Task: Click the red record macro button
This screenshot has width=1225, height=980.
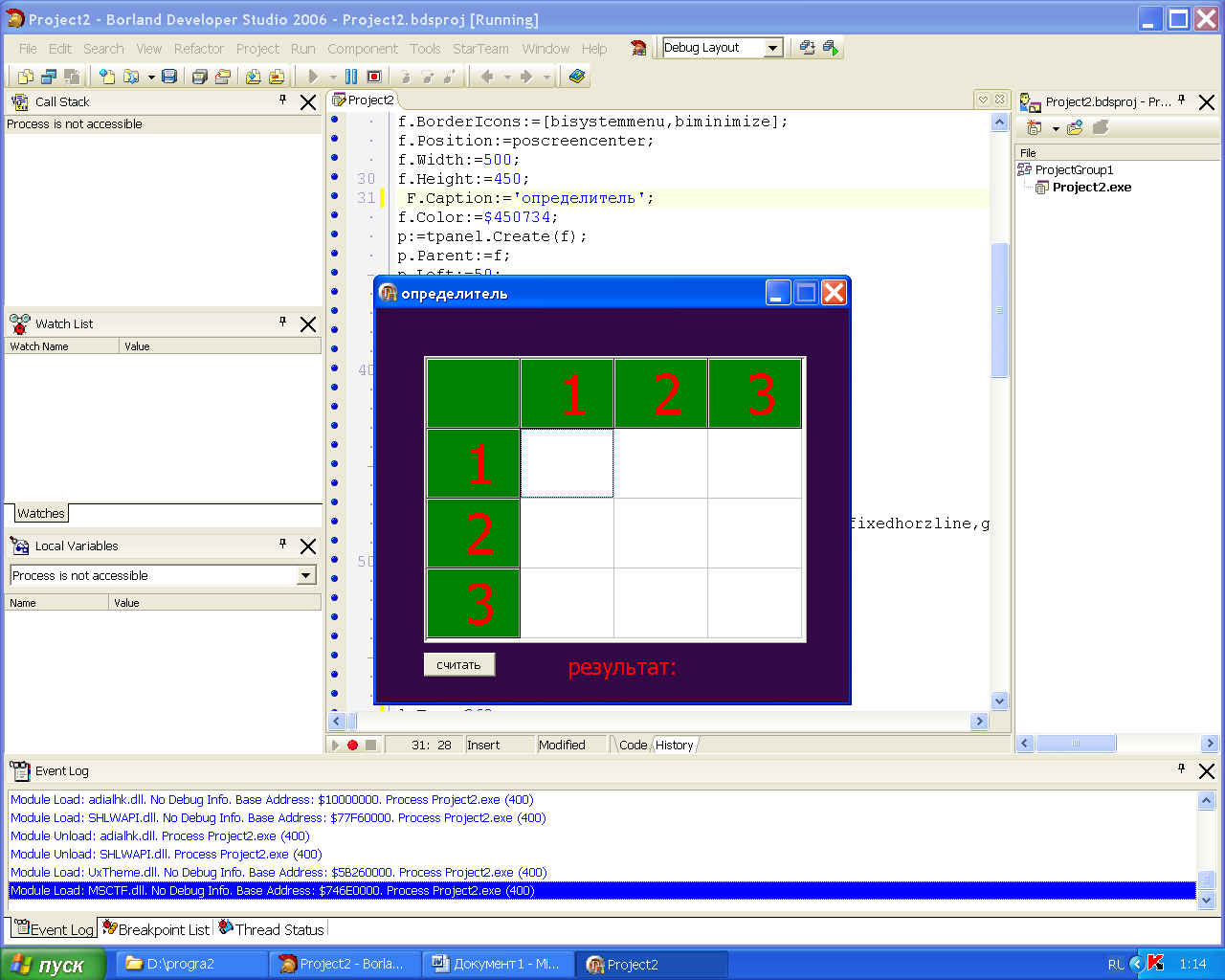Action: (x=352, y=745)
